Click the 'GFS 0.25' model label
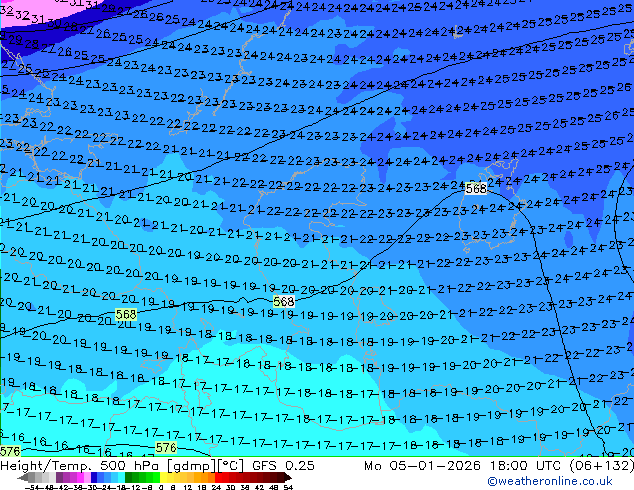 pos(283,466)
